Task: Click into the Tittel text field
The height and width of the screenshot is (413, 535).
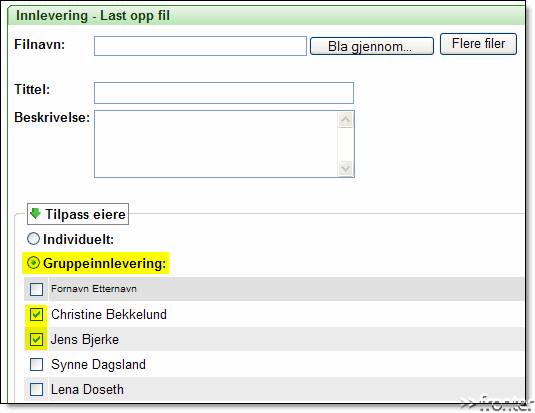Action: 224,93
